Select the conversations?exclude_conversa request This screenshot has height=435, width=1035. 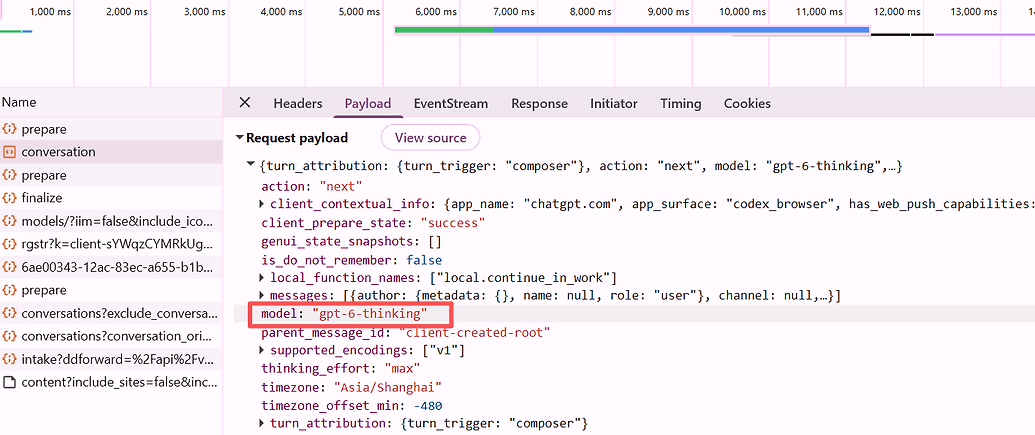click(111, 313)
